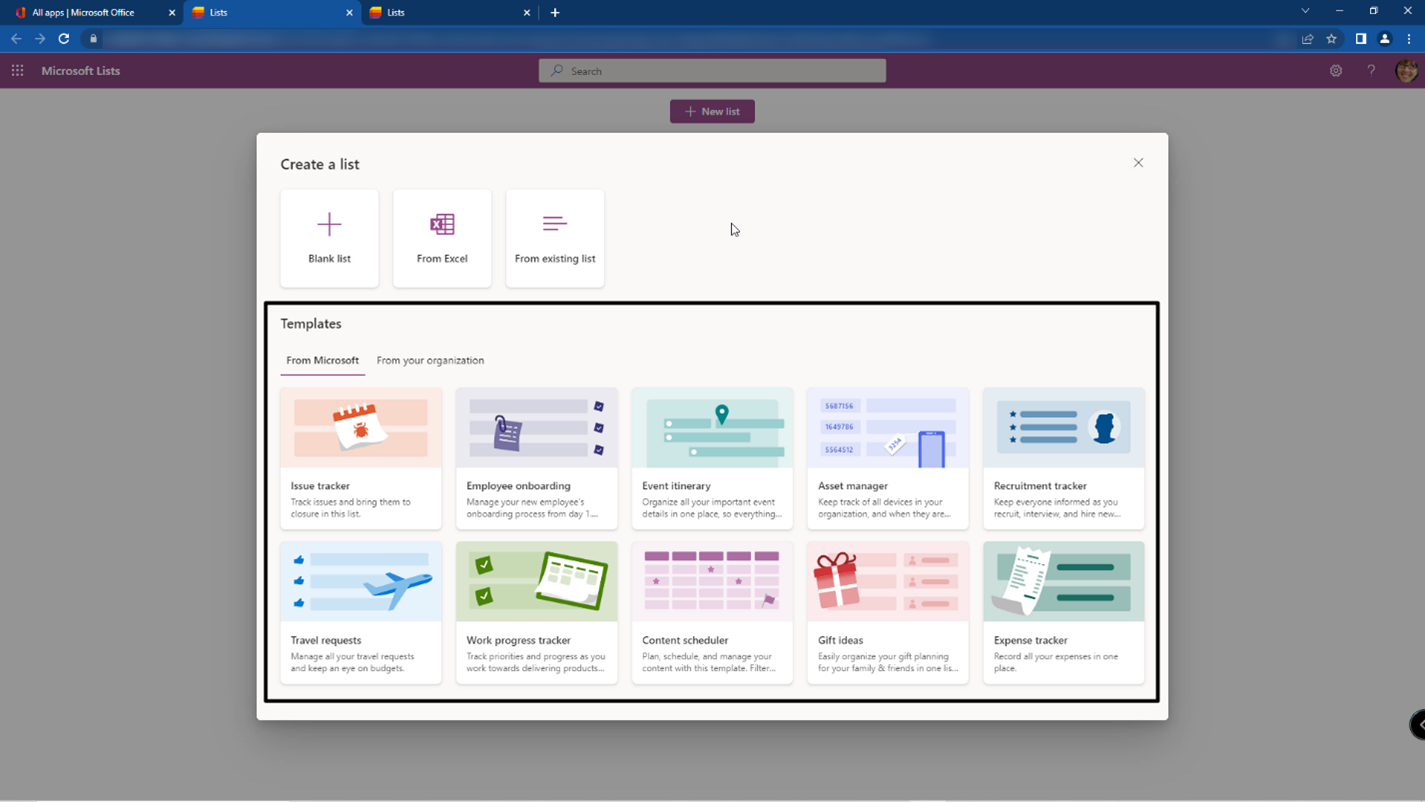Click the New list button

click(712, 111)
